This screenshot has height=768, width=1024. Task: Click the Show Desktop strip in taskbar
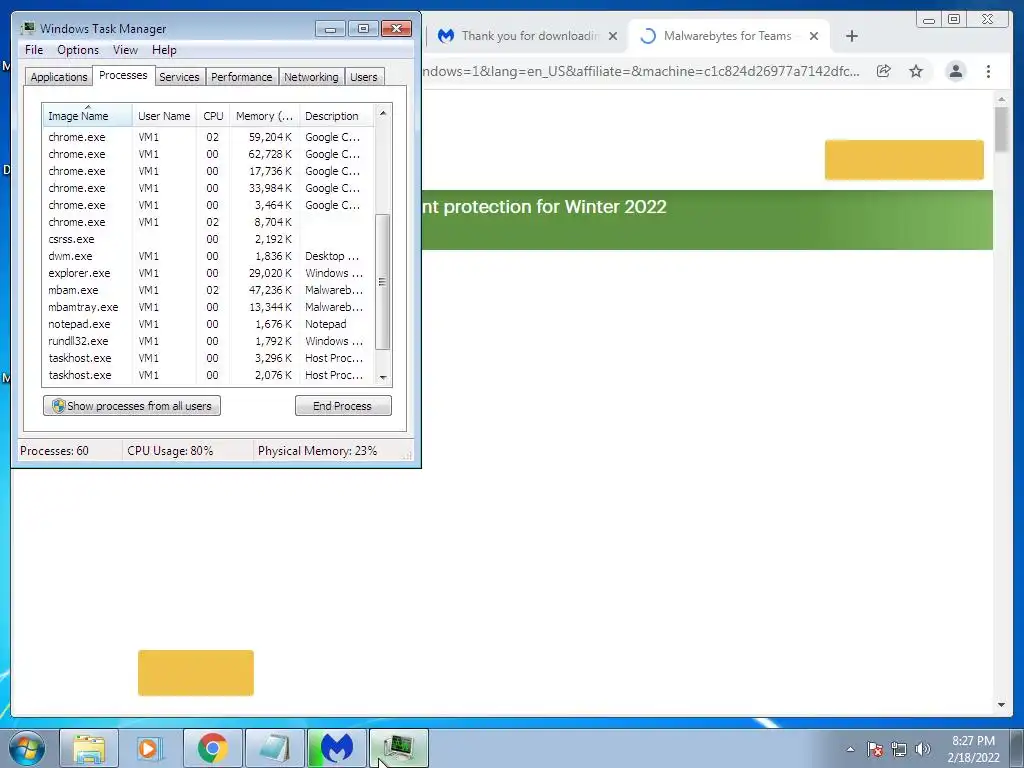click(1017, 748)
